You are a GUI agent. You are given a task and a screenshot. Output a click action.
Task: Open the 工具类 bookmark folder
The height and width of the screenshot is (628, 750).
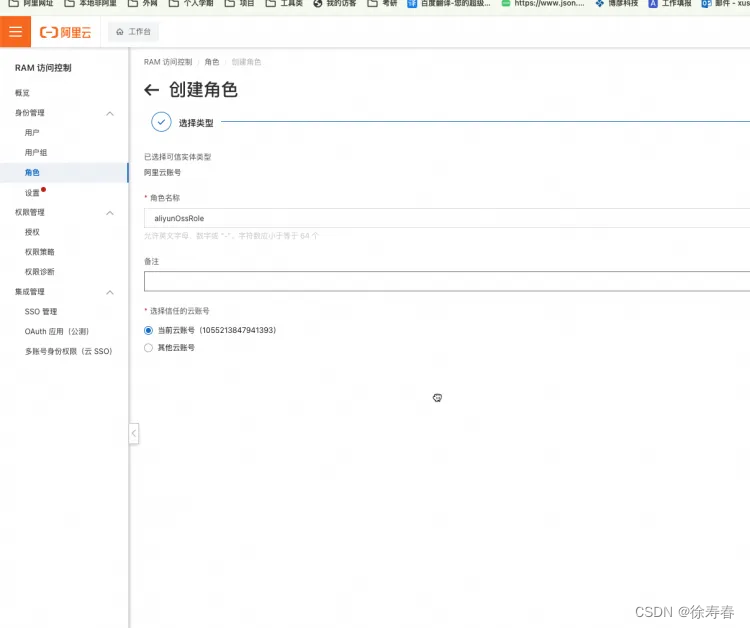click(284, 3)
